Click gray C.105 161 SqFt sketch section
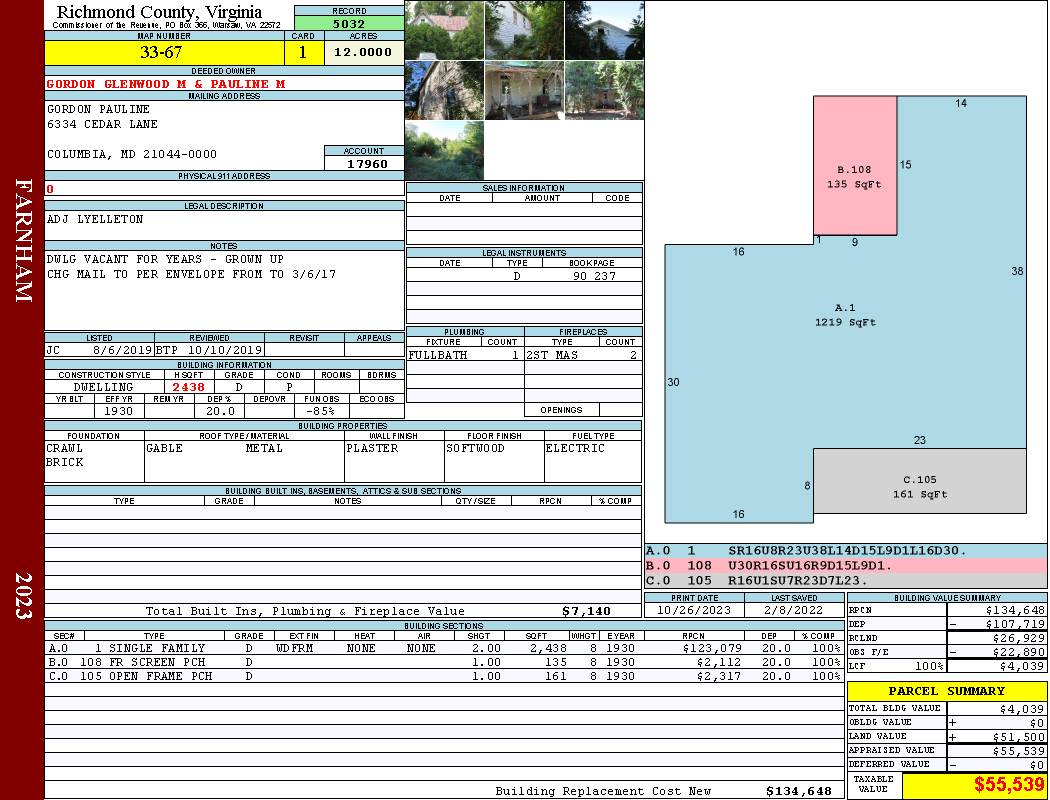 [919, 481]
